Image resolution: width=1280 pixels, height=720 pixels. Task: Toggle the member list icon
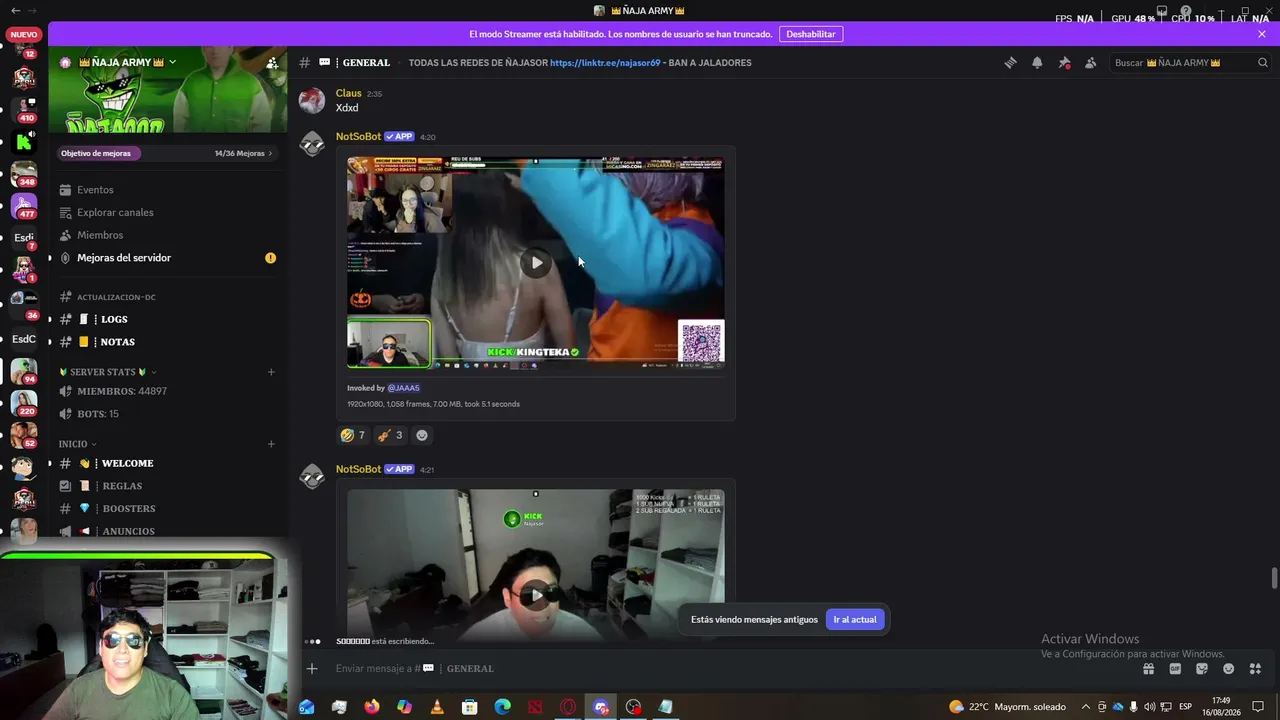coord(1090,62)
